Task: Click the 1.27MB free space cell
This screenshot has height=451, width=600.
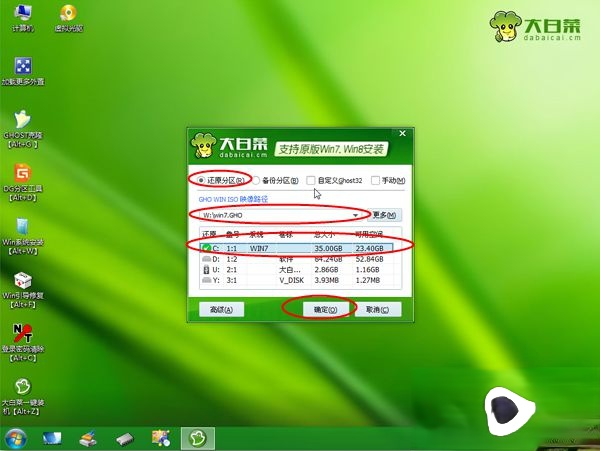Action: 368,280
